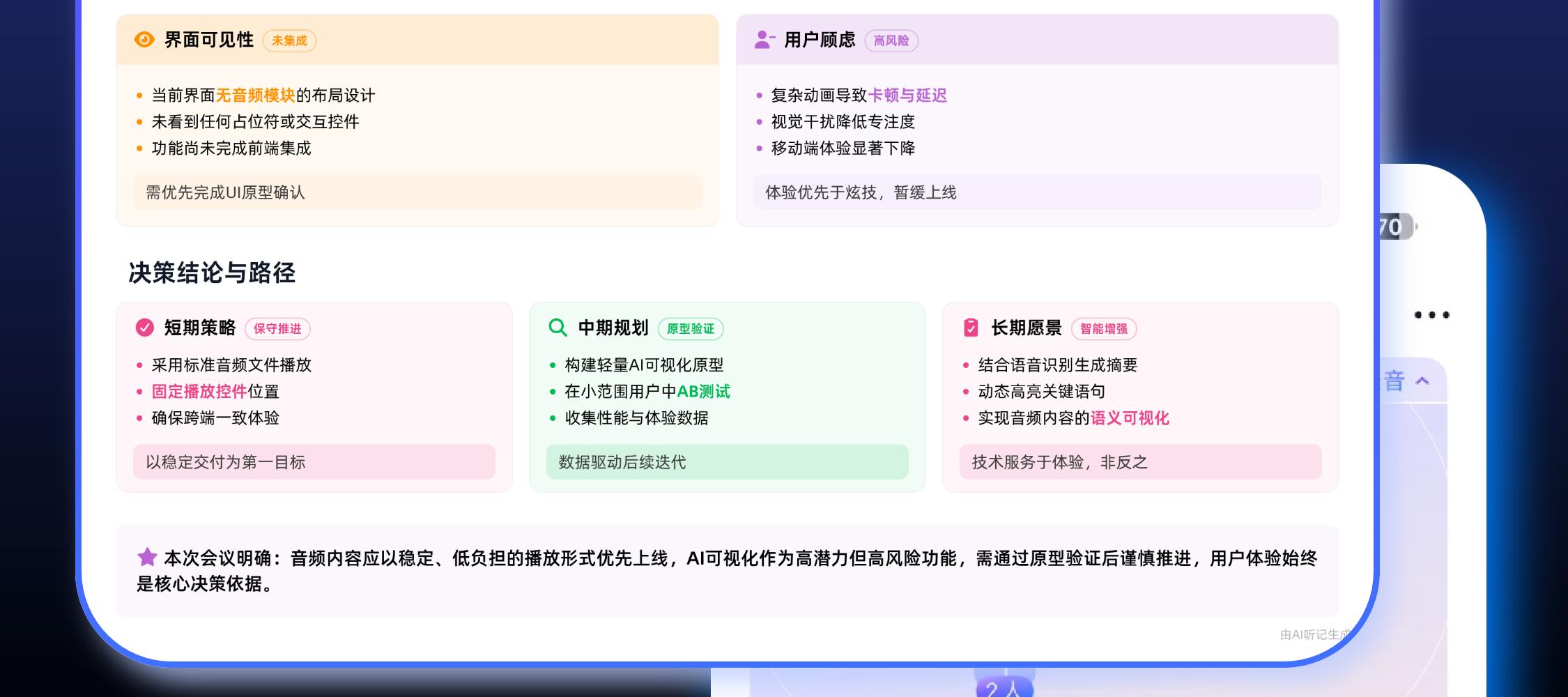Click the purple star icon in summary
Image resolution: width=1568 pixels, height=697 pixels.
click(x=147, y=558)
